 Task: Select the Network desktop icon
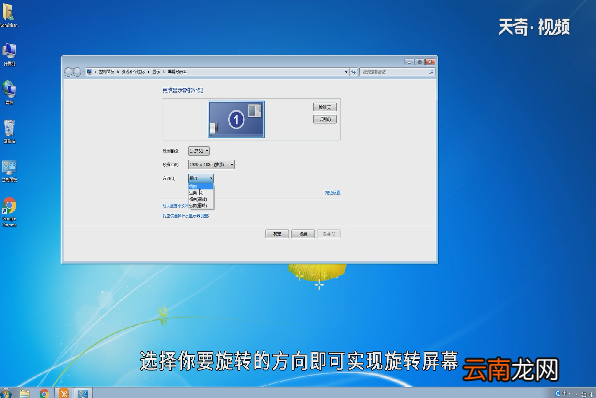(x=9, y=92)
